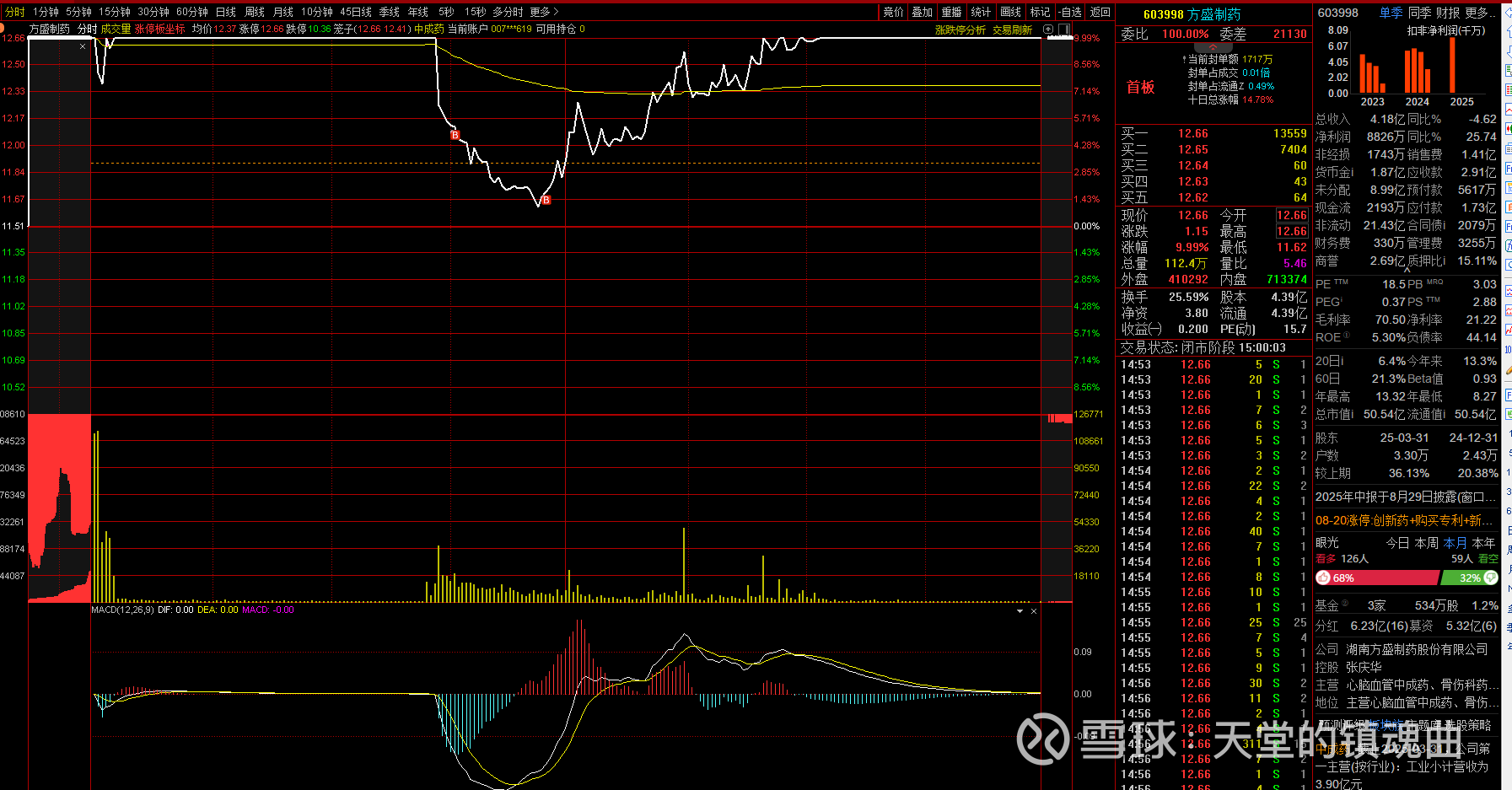The image size is (1512, 790).
Task: Click the 统计 statistics button
Action: (982, 12)
